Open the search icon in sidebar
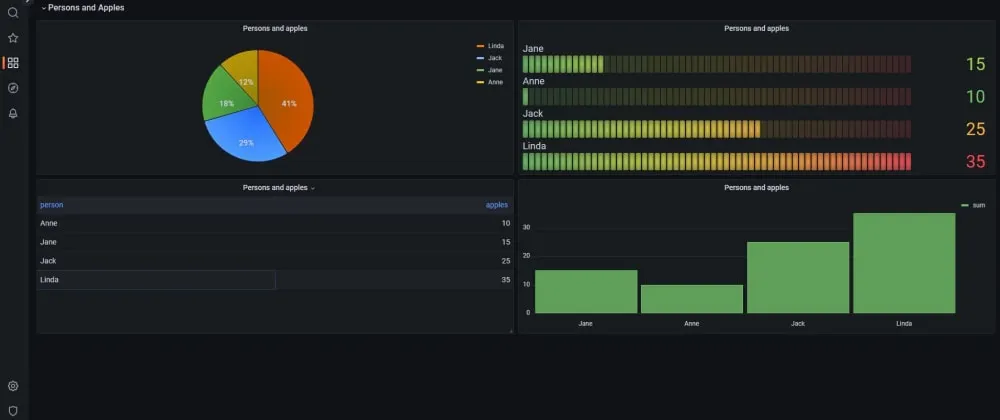This screenshot has width=1000, height=420. (x=13, y=13)
